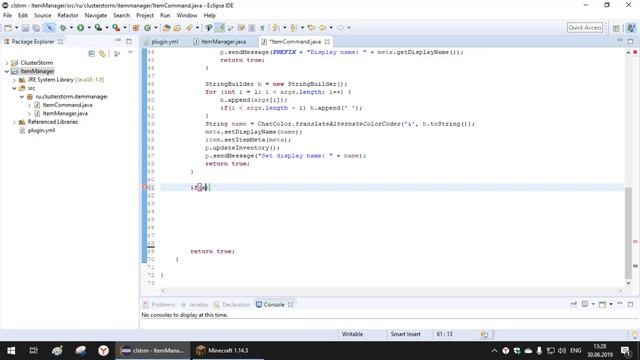The width and height of the screenshot is (640, 360).
Task: Open dropdown next to External Tools icon
Action: 124,28
